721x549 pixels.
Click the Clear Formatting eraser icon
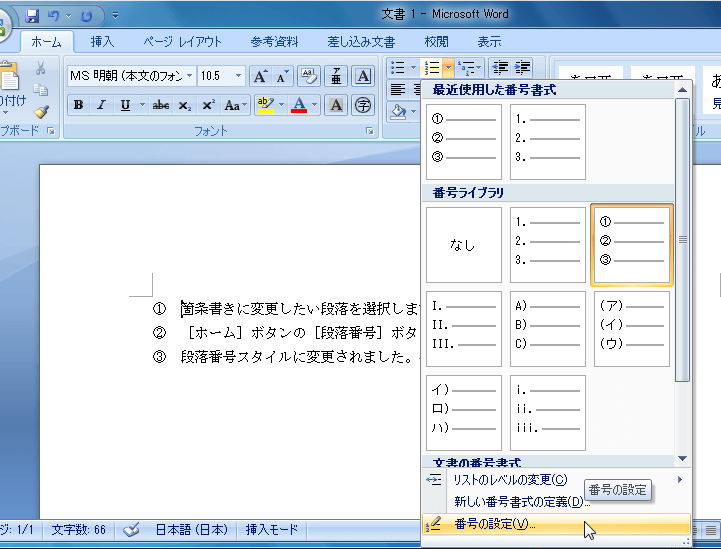[x=309, y=76]
